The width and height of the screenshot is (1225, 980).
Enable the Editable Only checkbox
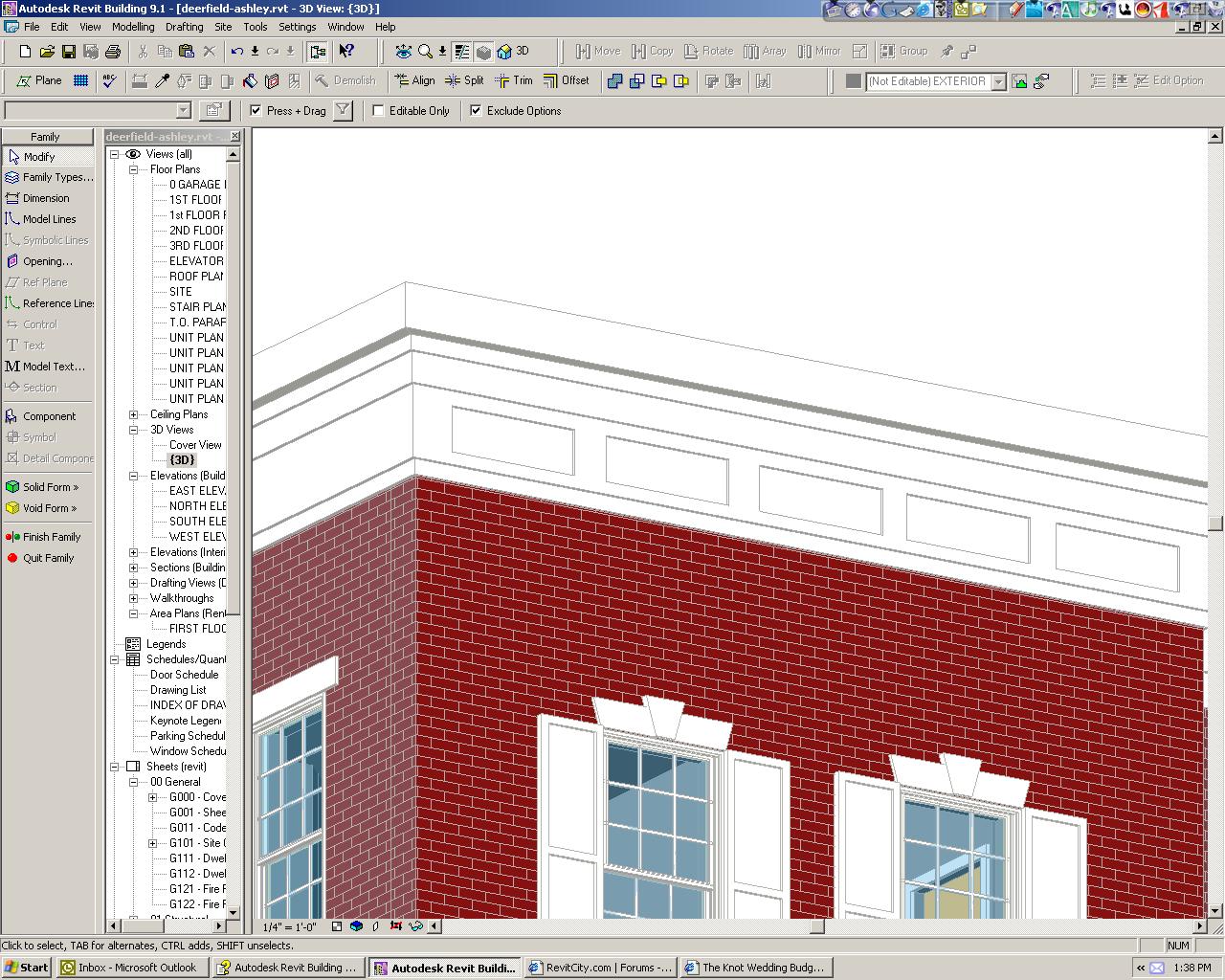[x=379, y=111]
